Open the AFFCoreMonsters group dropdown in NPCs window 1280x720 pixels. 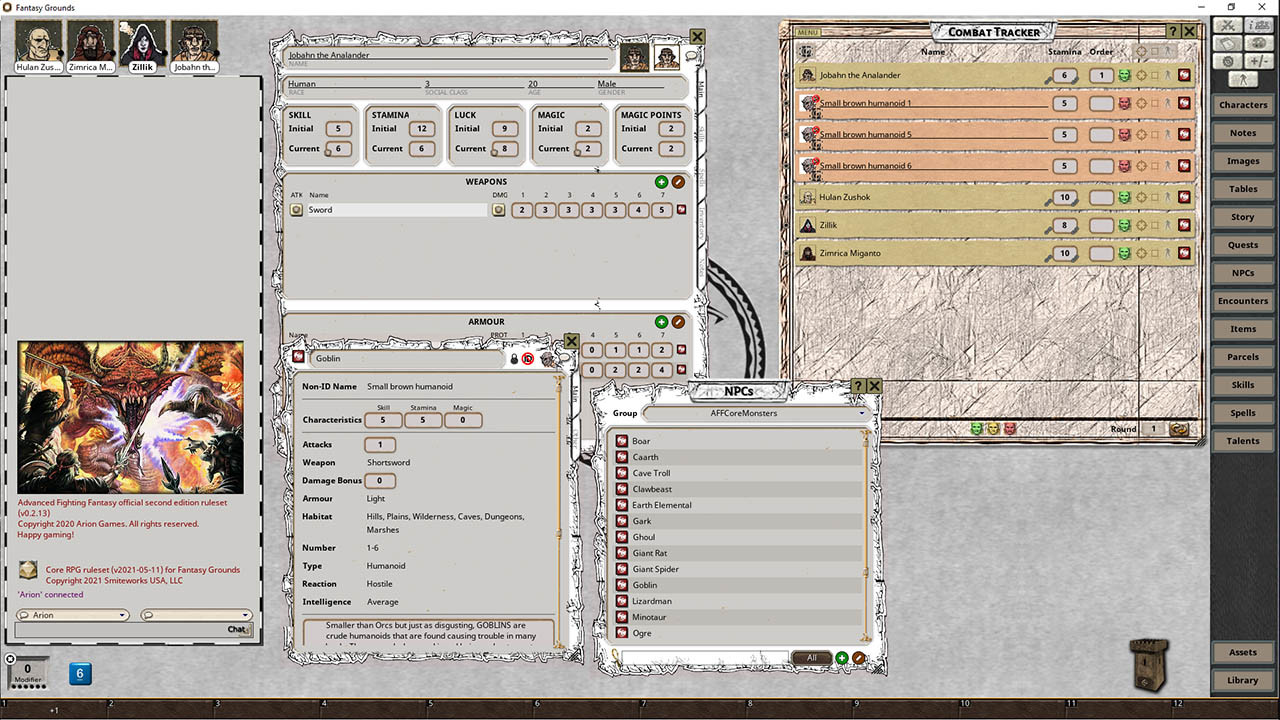(860, 412)
